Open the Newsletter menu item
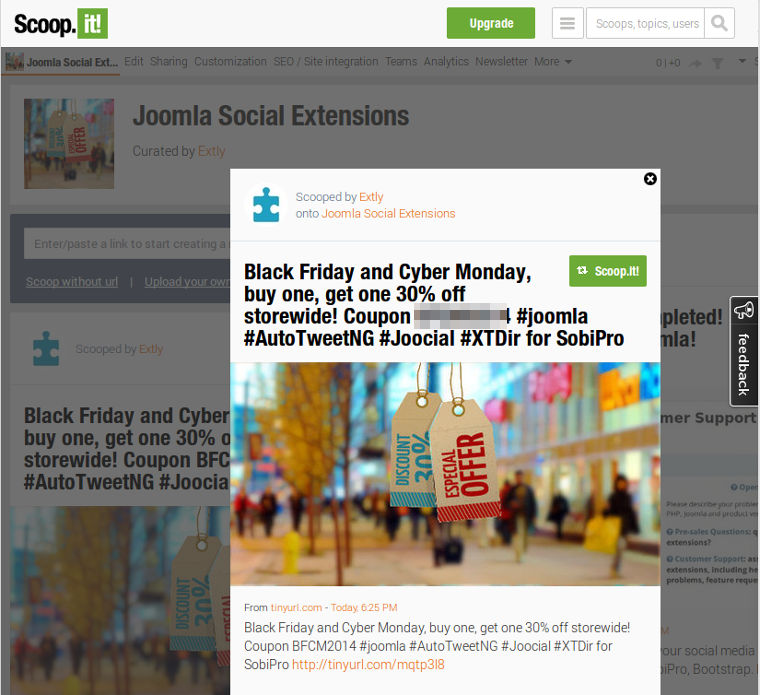Viewport: 760px width, 695px height. tap(501, 62)
